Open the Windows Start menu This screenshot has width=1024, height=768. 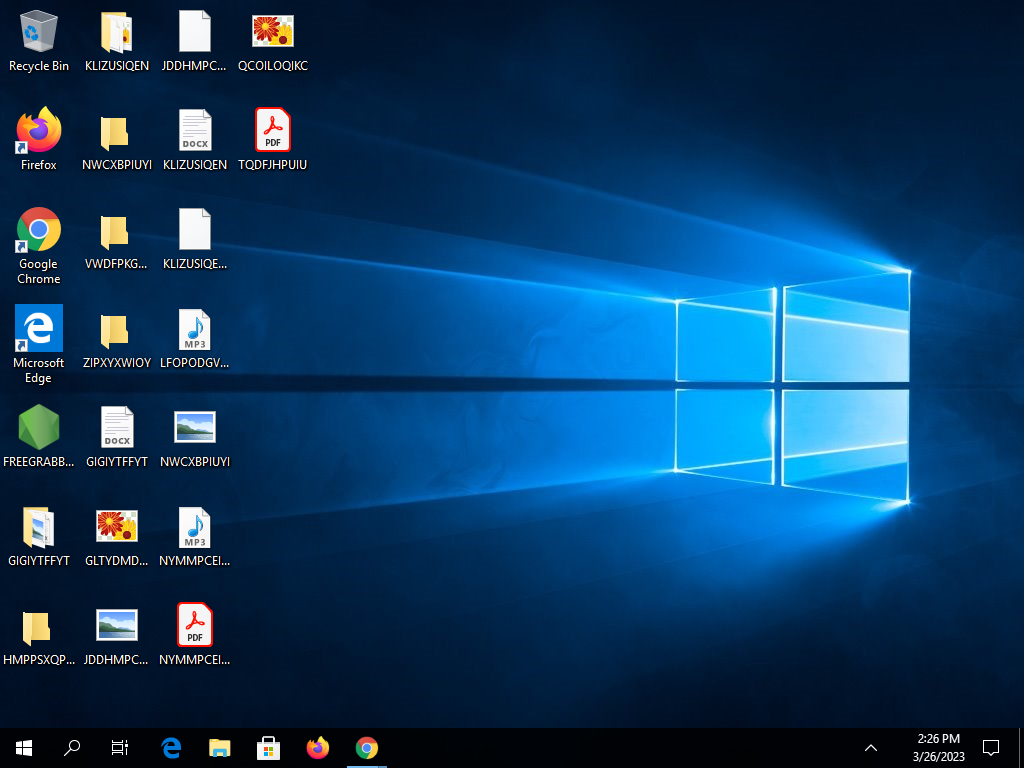point(24,747)
